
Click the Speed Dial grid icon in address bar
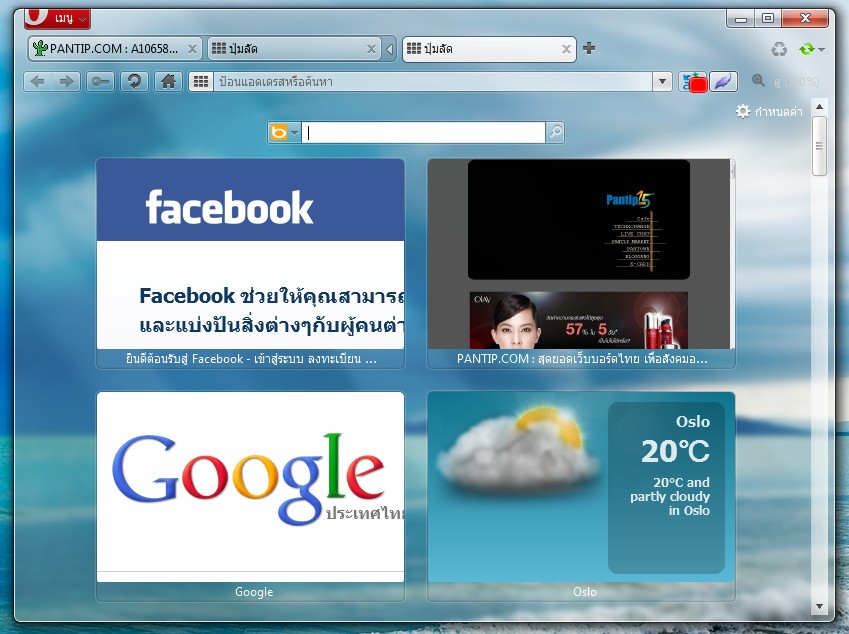pos(201,82)
